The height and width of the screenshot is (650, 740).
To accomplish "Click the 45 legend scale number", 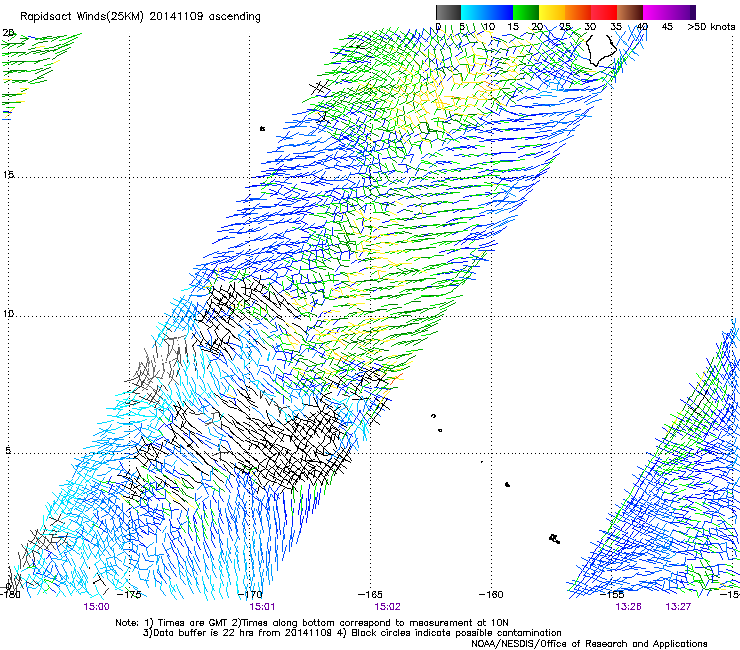I will [667, 27].
